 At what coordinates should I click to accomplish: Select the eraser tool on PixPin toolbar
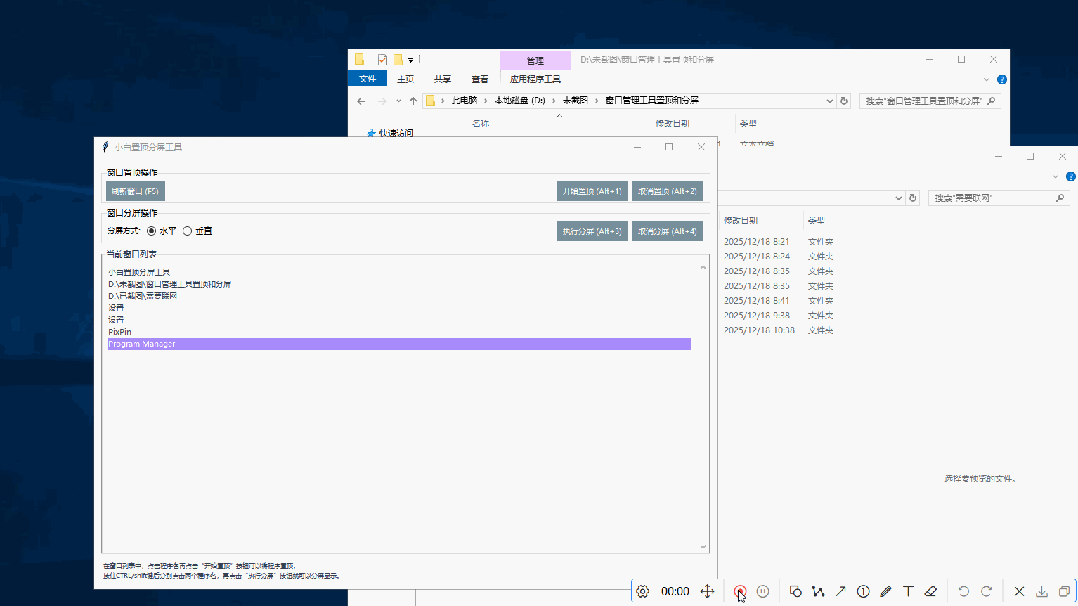point(931,592)
